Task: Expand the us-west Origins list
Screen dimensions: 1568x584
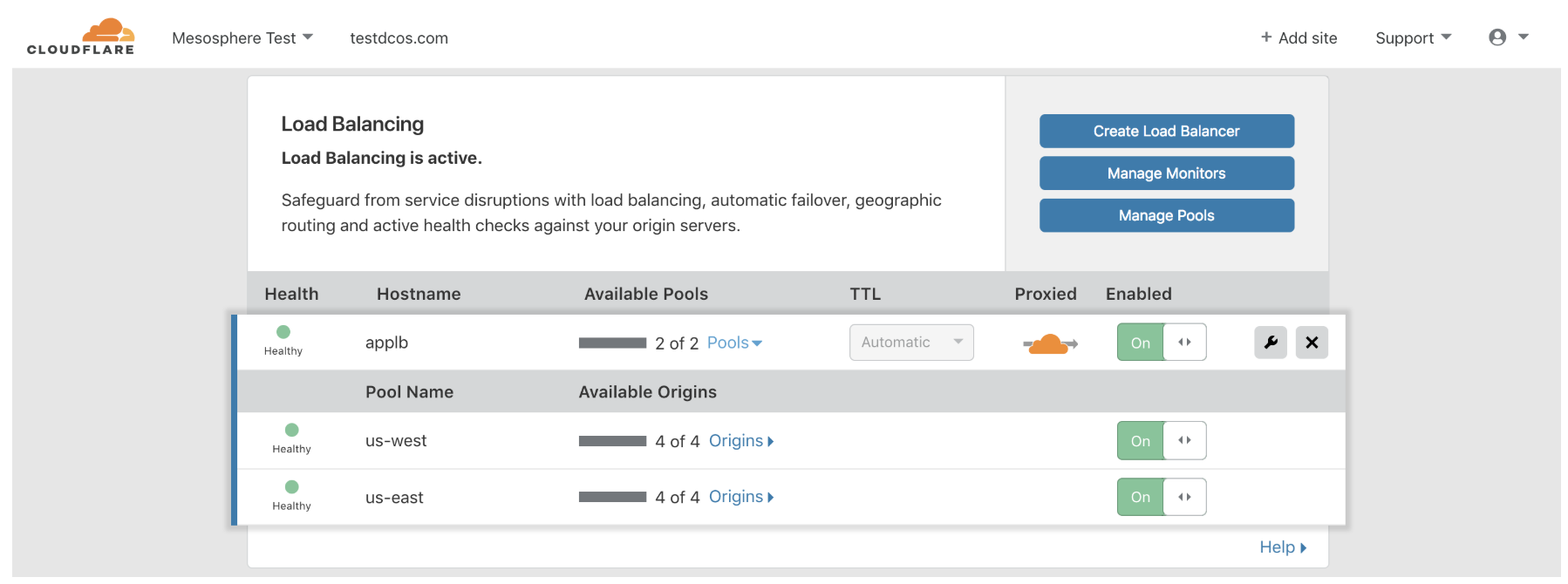Action: coord(741,441)
